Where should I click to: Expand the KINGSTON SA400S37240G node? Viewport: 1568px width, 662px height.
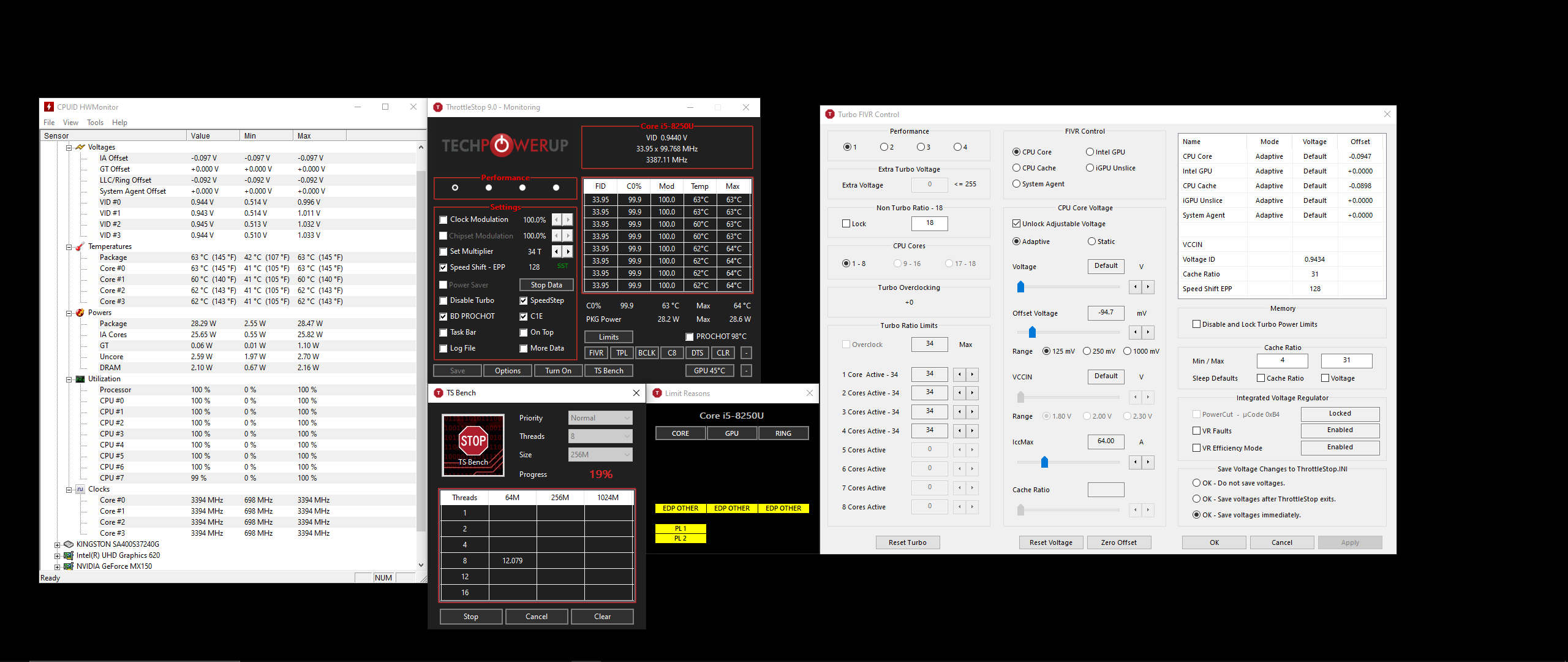click(x=58, y=545)
